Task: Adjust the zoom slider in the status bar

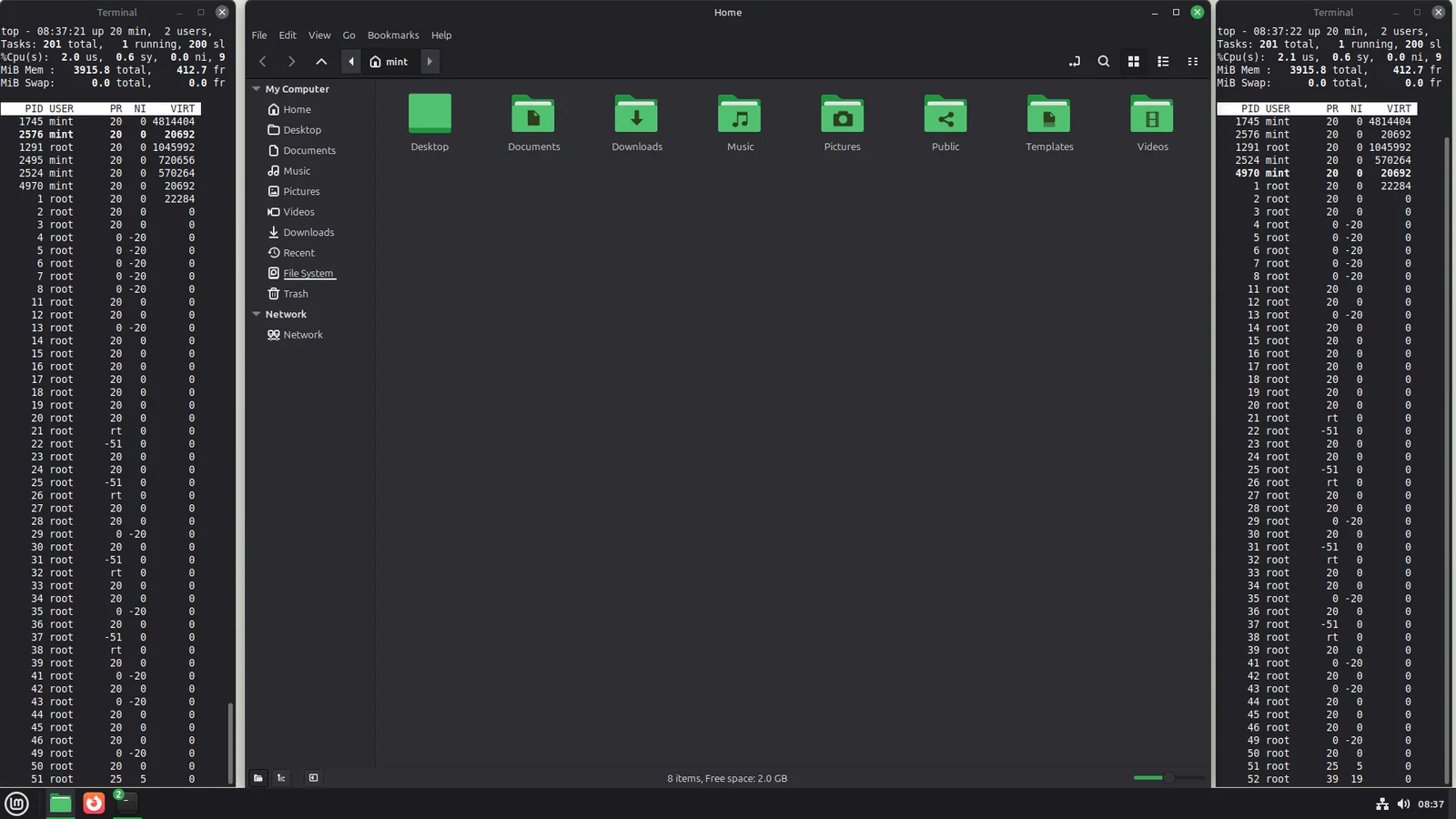Action: tap(1168, 778)
